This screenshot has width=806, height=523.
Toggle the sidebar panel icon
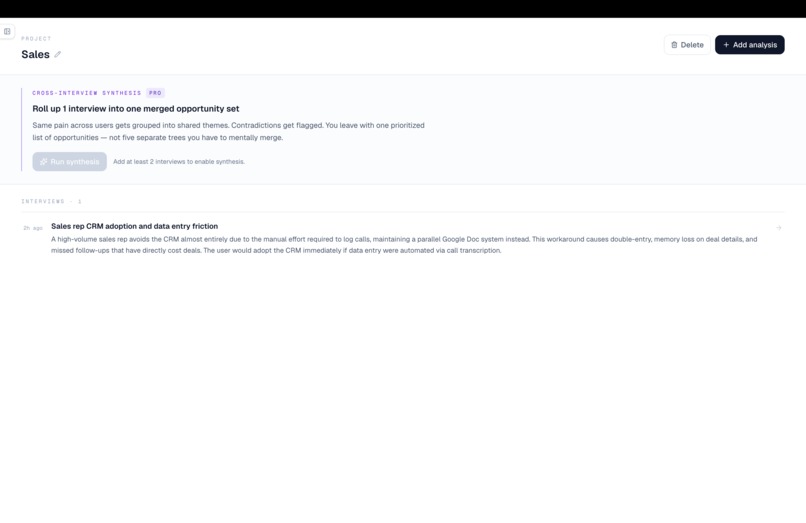pyautogui.click(x=7, y=31)
